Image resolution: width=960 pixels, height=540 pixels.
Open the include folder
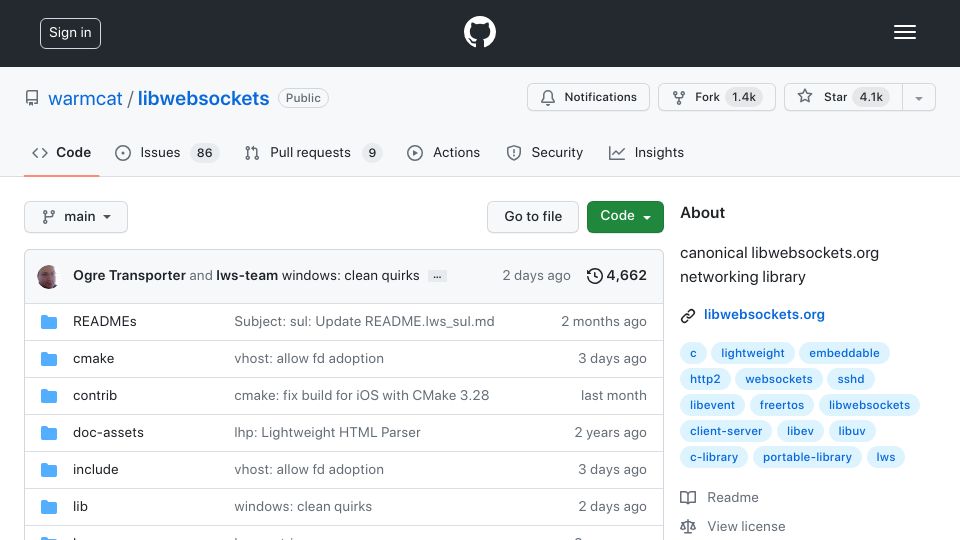[x=96, y=470]
